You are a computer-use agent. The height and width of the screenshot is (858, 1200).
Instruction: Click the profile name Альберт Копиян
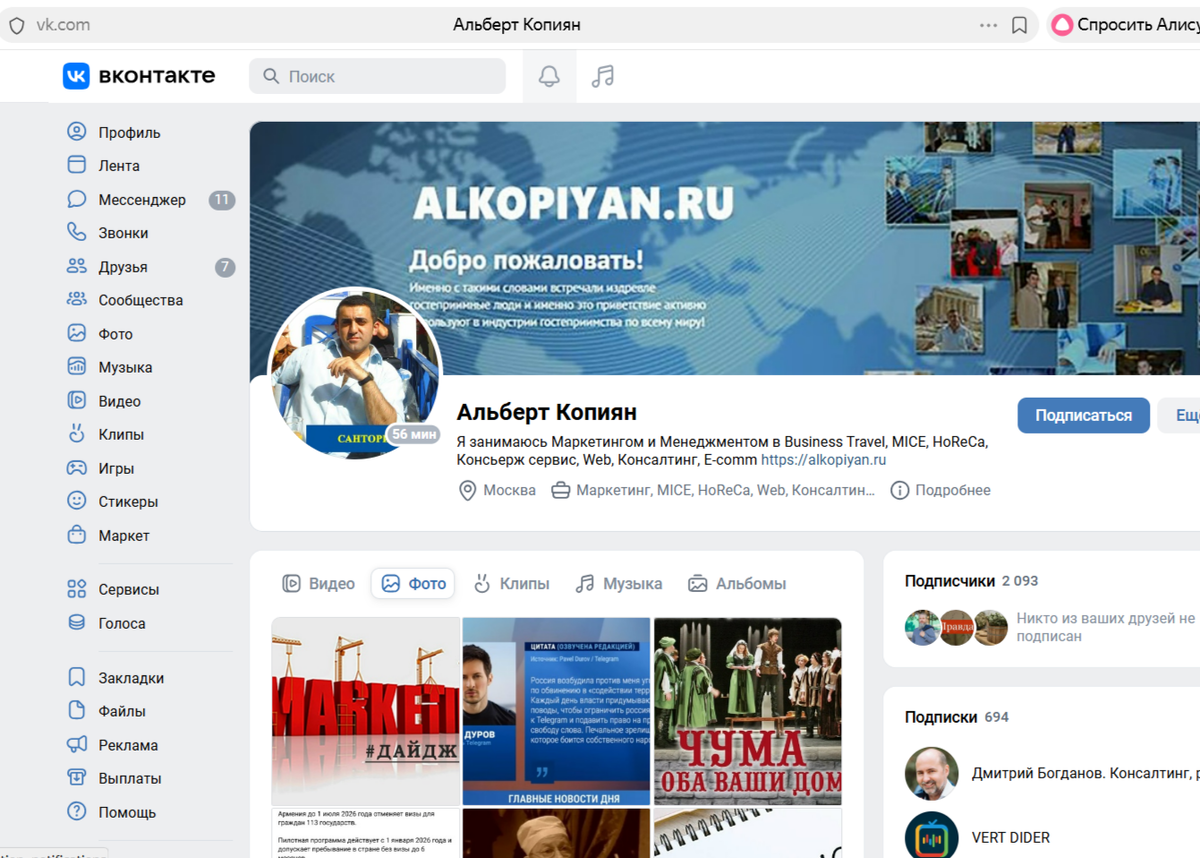(546, 412)
